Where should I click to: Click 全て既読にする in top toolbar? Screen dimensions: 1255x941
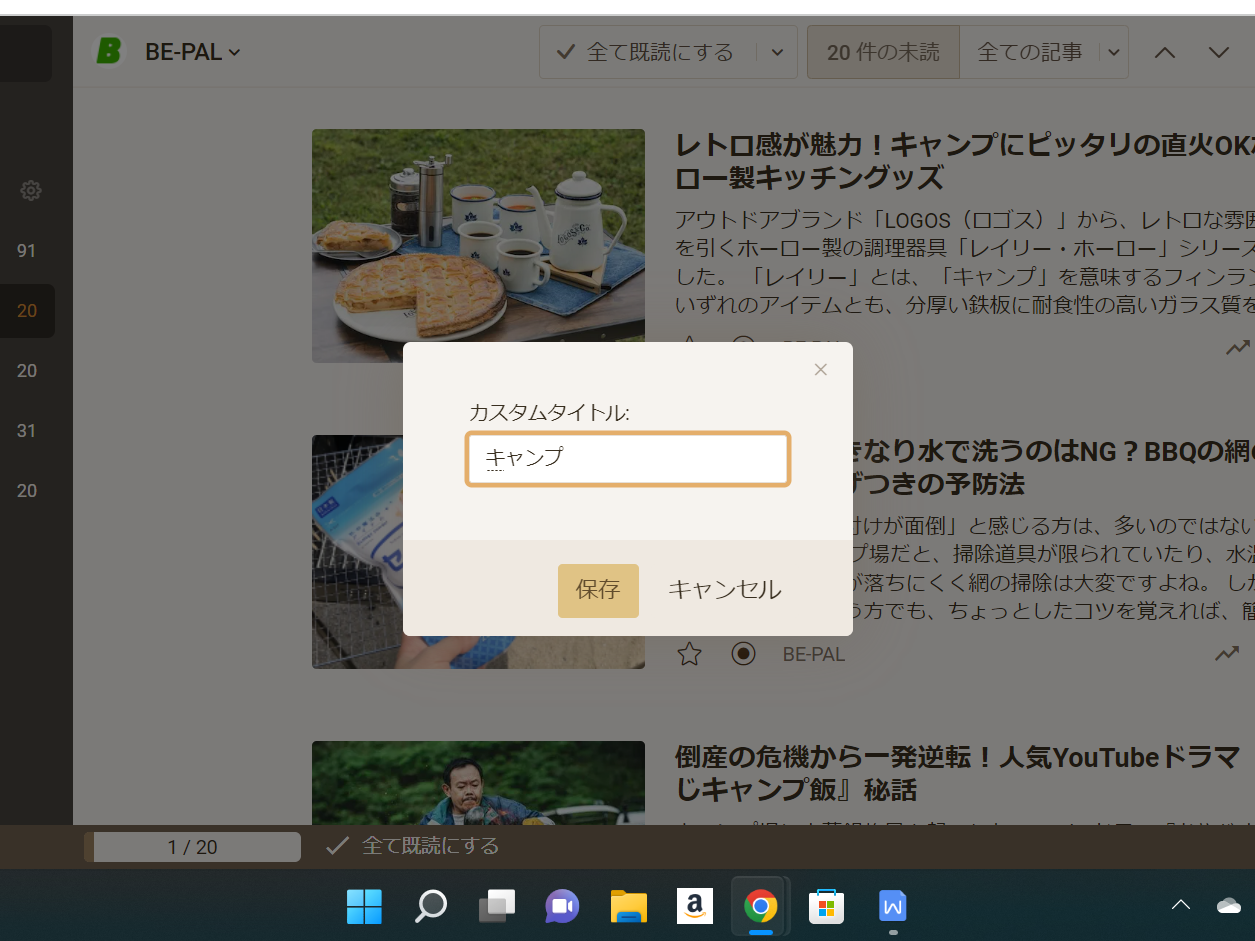[646, 52]
